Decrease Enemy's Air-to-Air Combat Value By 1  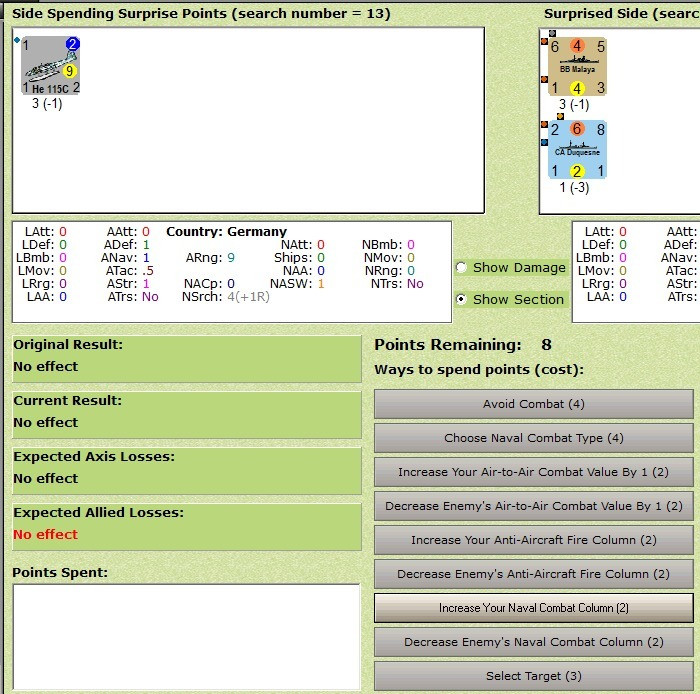pos(533,506)
